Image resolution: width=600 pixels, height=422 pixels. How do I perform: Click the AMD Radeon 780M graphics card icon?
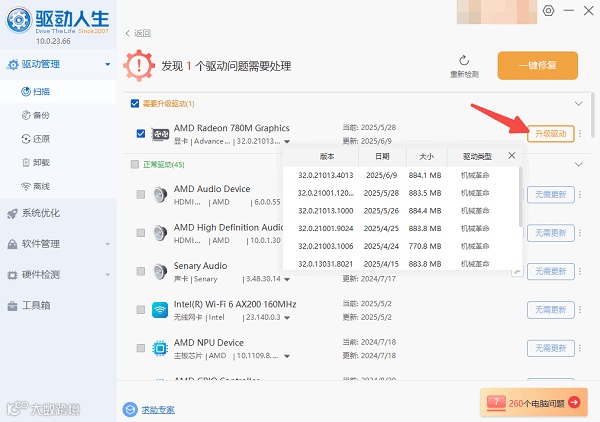(x=160, y=134)
